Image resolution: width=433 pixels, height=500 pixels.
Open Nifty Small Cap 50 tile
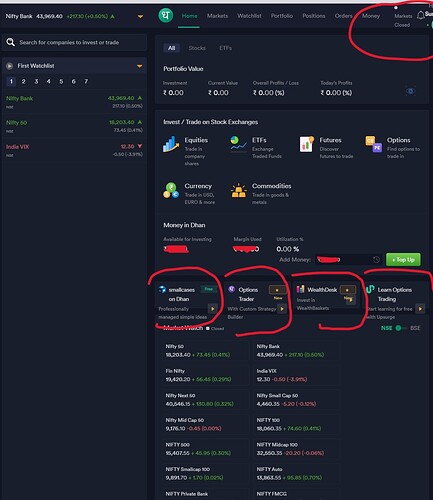coord(296,400)
